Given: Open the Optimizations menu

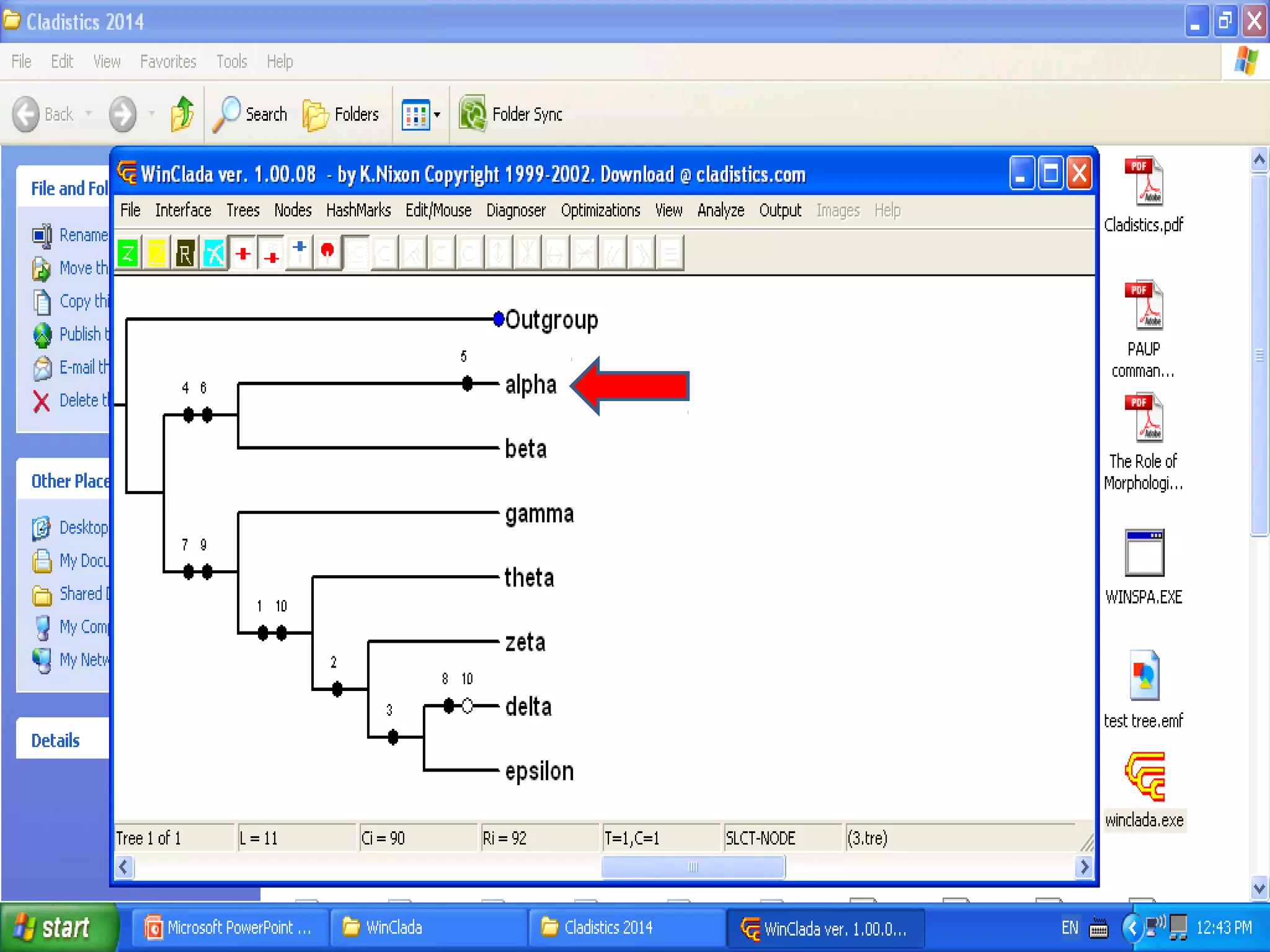Looking at the screenshot, I should coord(600,211).
